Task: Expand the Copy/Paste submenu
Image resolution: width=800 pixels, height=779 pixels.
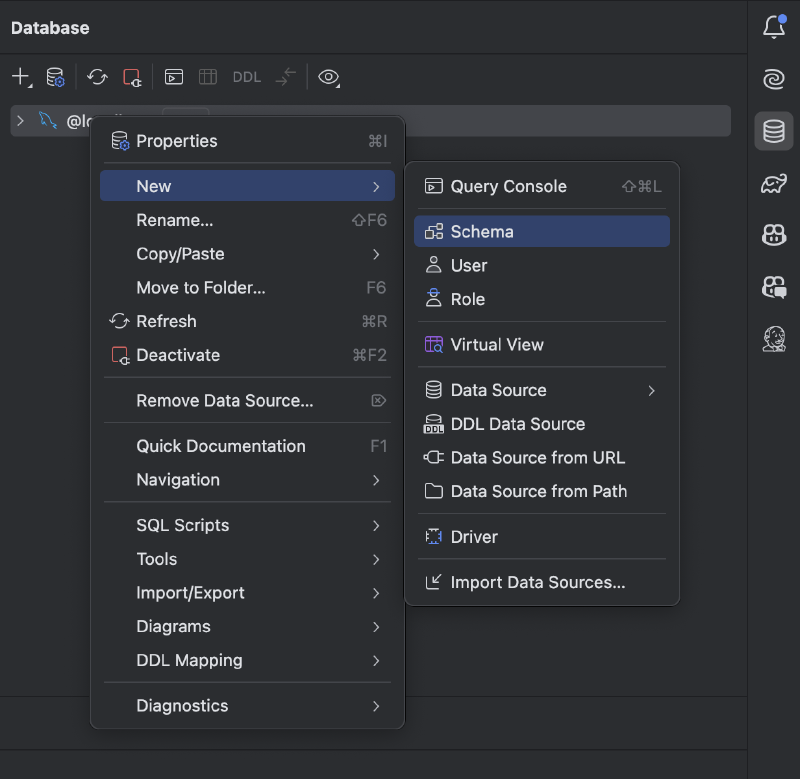Action: click(247, 254)
